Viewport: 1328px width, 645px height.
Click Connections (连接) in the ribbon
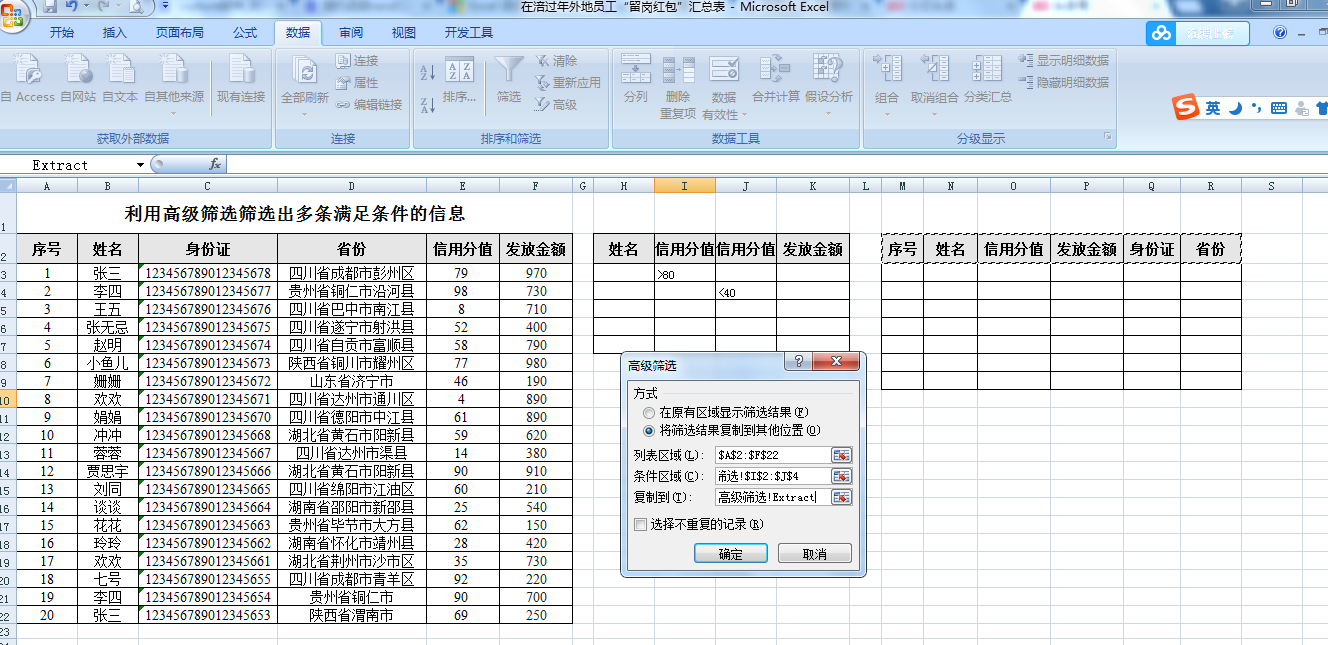357,61
